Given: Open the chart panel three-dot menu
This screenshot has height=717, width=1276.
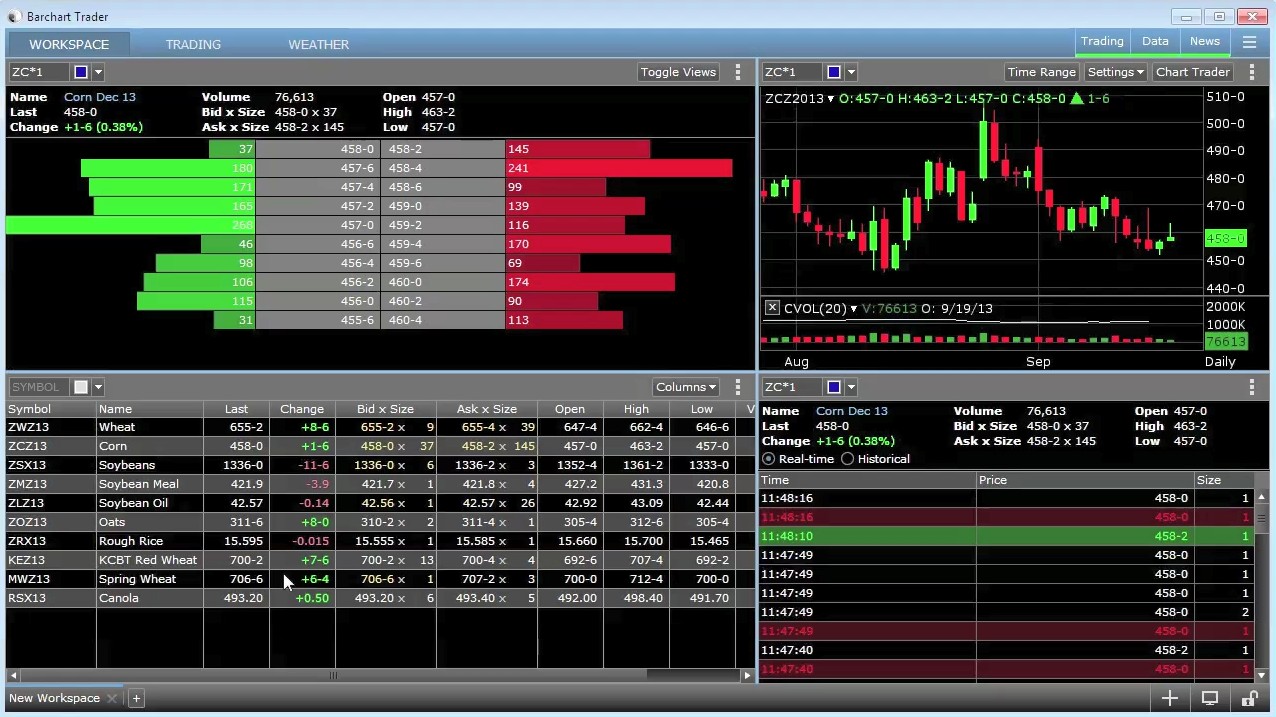Looking at the screenshot, I should [1252, 72].
